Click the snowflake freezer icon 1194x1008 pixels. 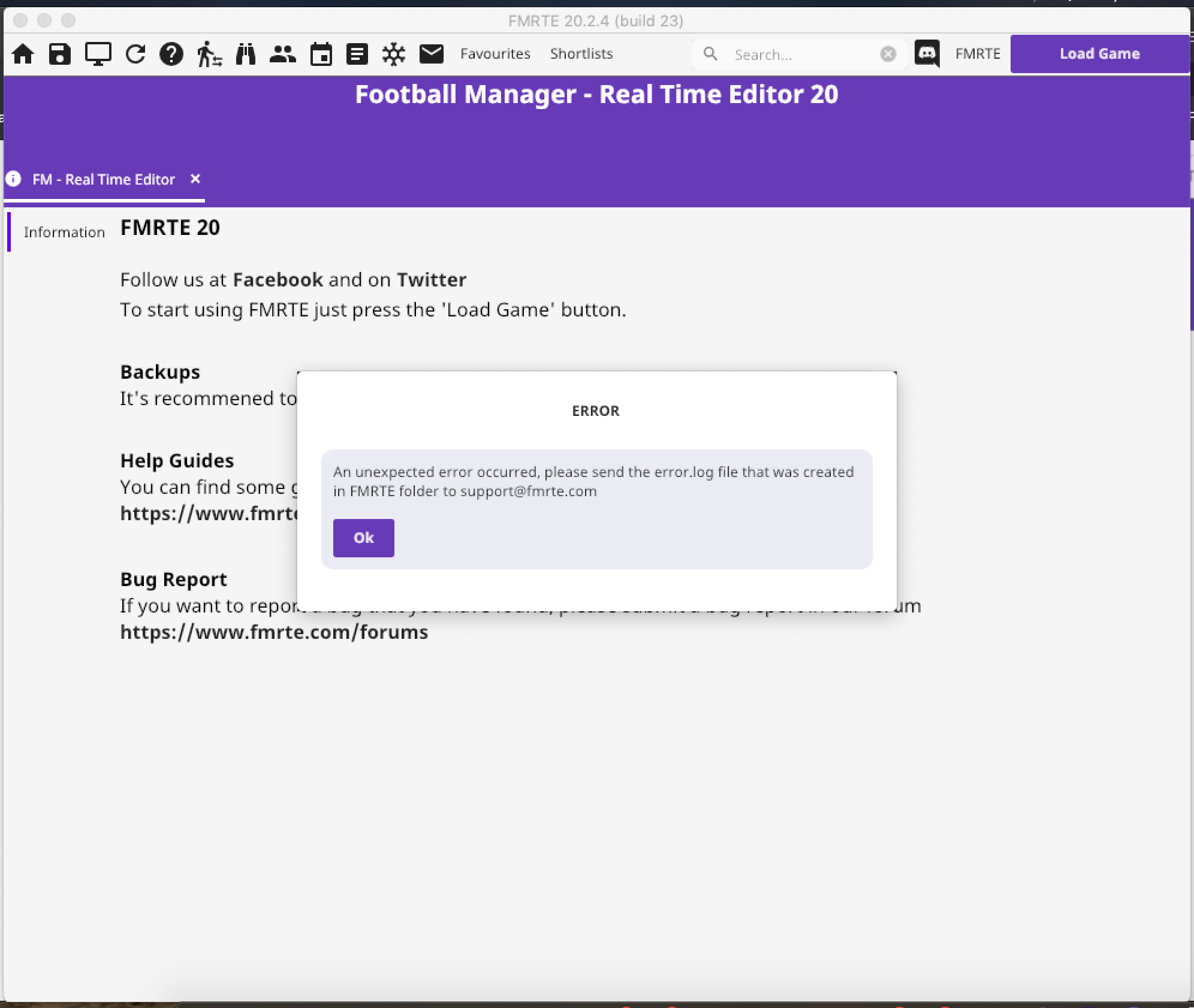[x=394, y=54]
